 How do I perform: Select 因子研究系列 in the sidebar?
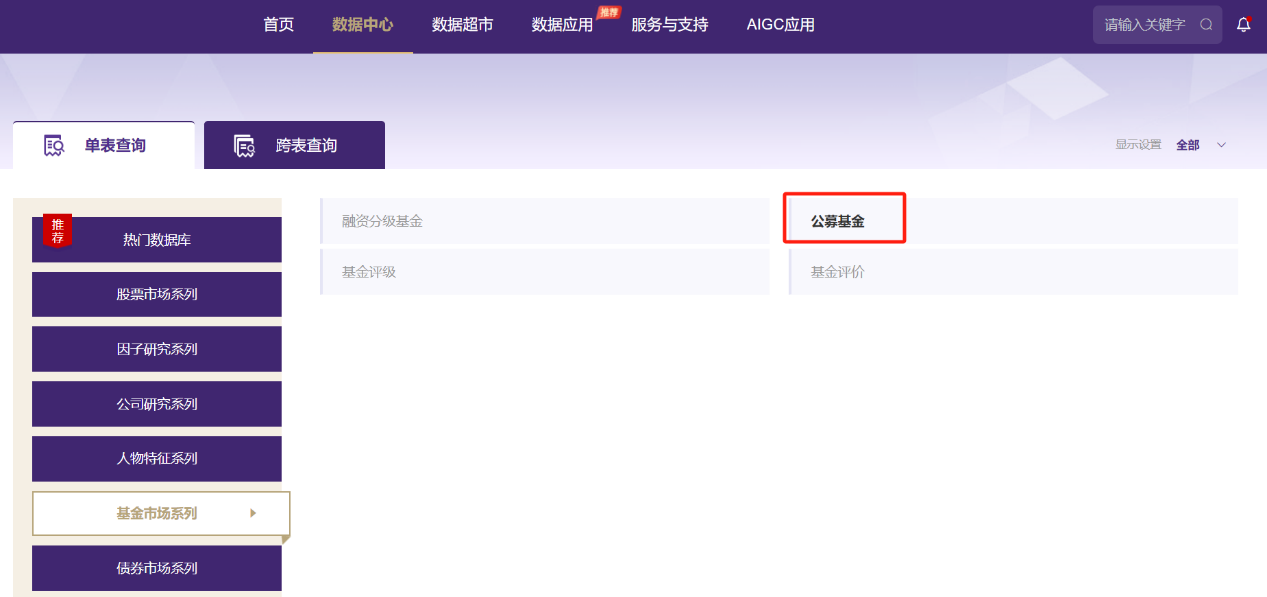(x=157, y=349)
